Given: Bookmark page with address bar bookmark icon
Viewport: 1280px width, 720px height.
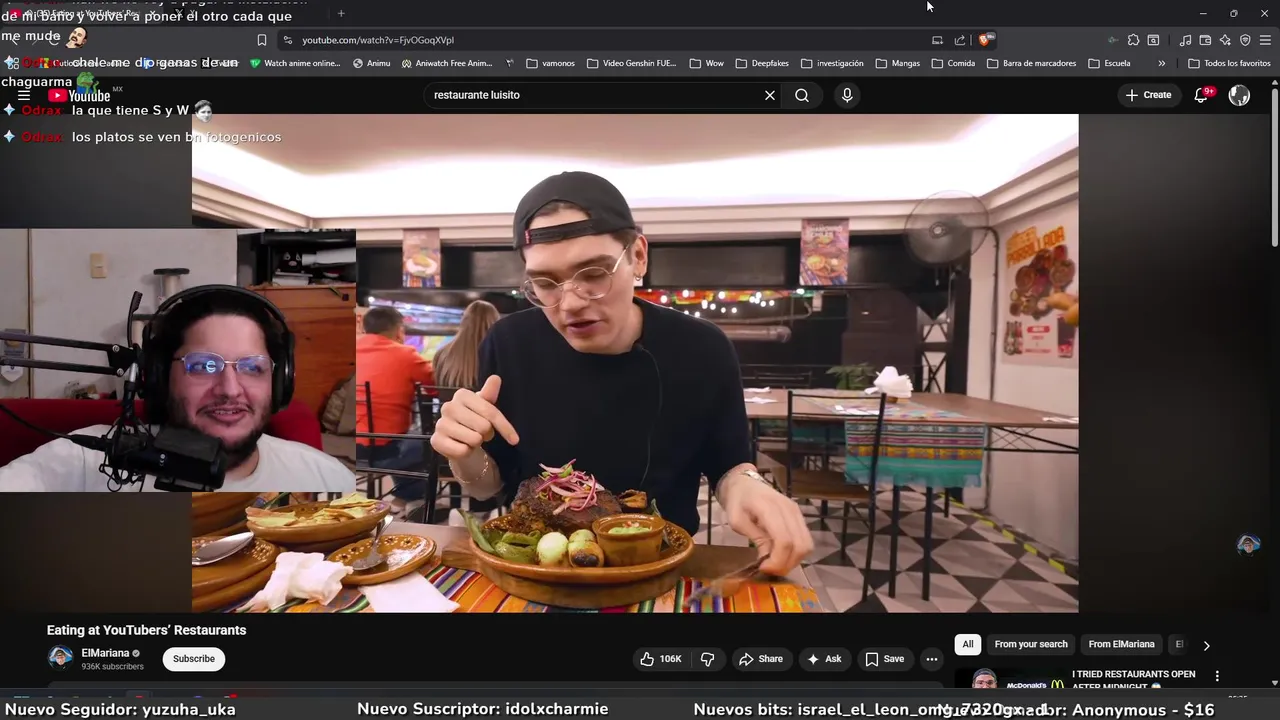Looking at the screenshot, I should pyautogui.click(x=262, y=40).
